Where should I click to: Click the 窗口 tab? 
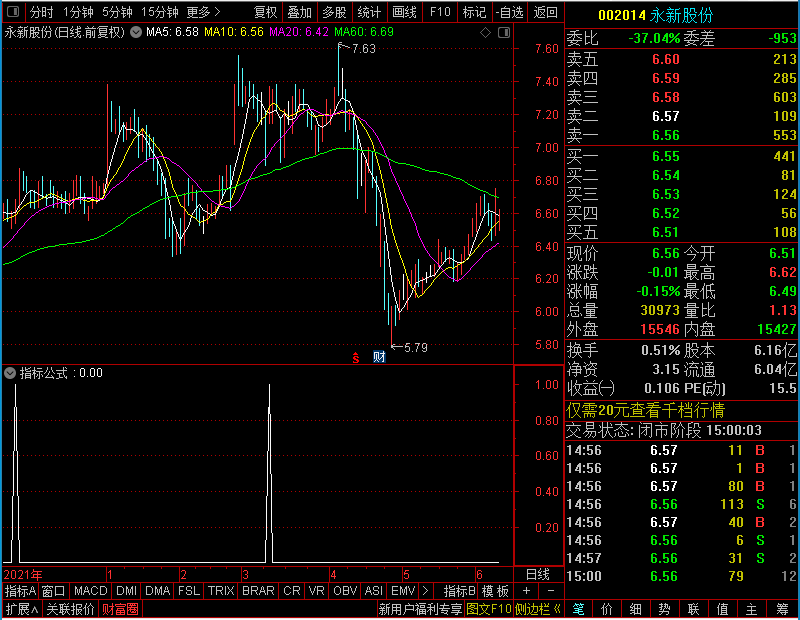[54, 591]
